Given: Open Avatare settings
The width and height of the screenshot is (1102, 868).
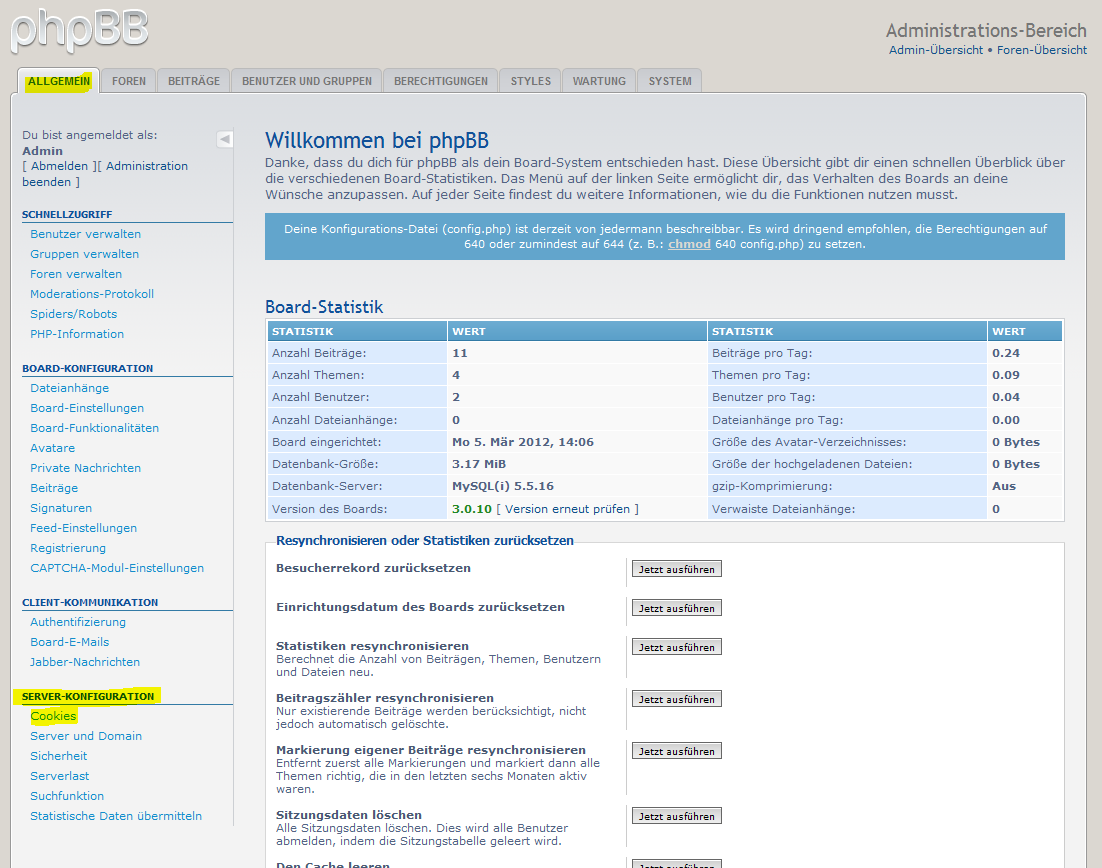Looking at the screenshot, I should tap(53, 448).
